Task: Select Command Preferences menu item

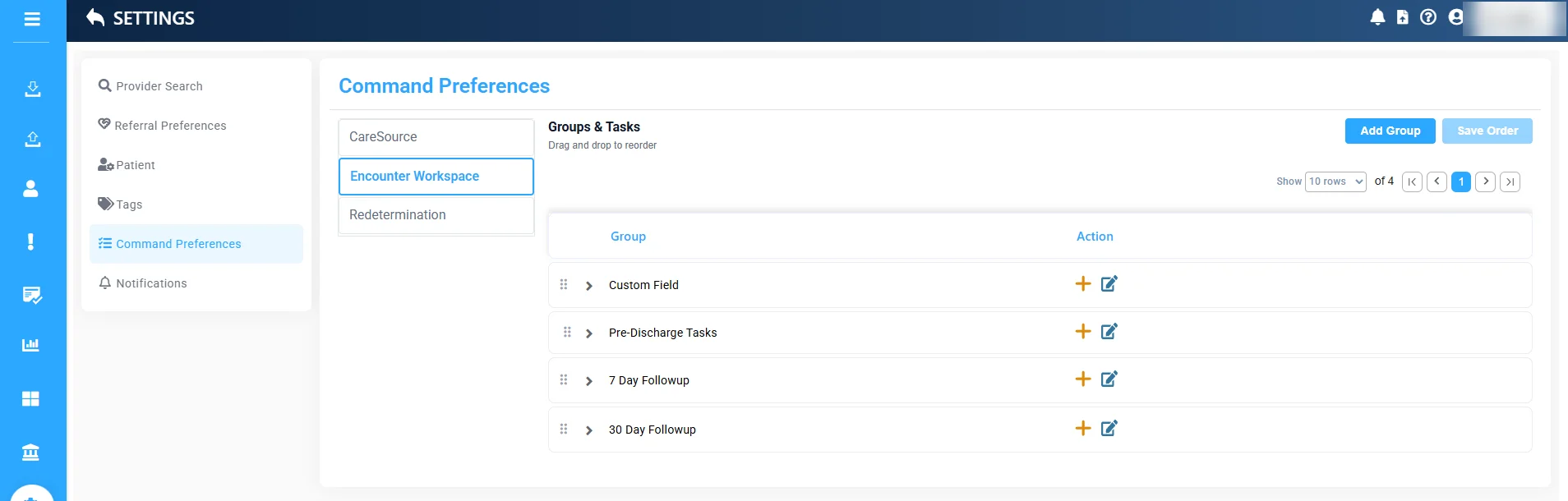Action: [196, 244]
